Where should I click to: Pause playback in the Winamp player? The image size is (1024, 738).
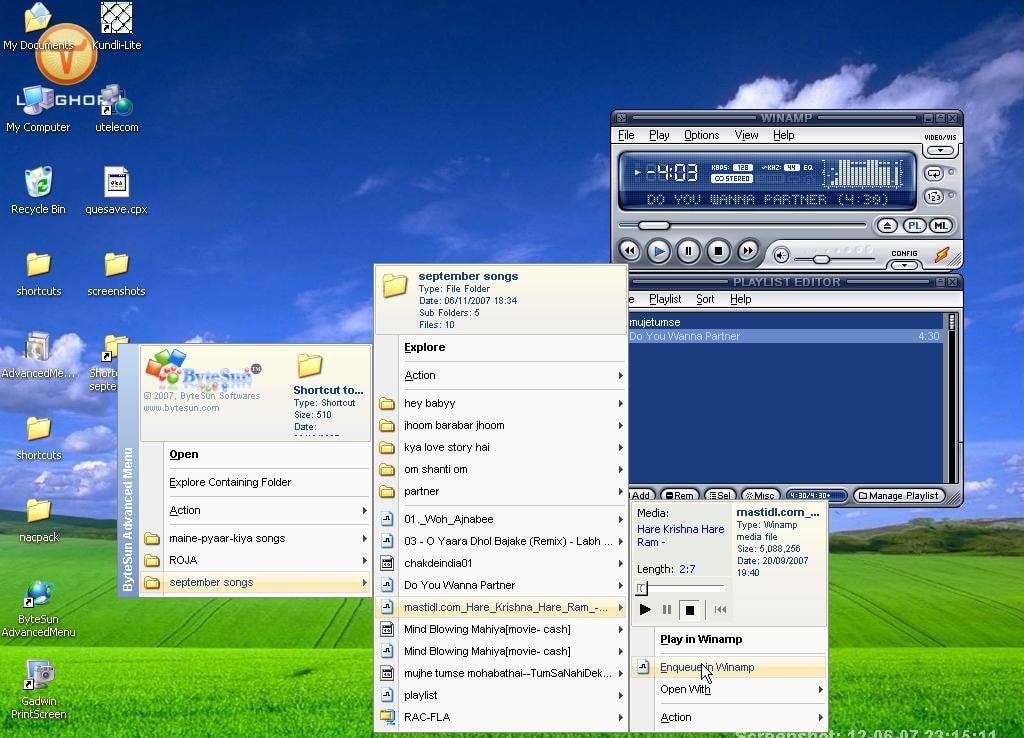pos(688,251)
